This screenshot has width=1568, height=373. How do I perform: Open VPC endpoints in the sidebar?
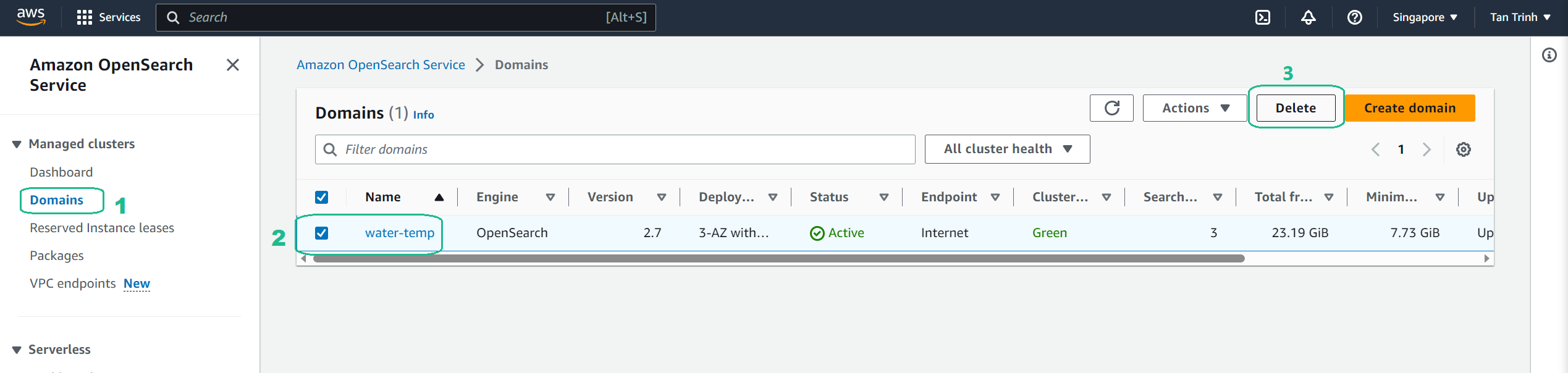pyautogui.click(x=72, y=283)
